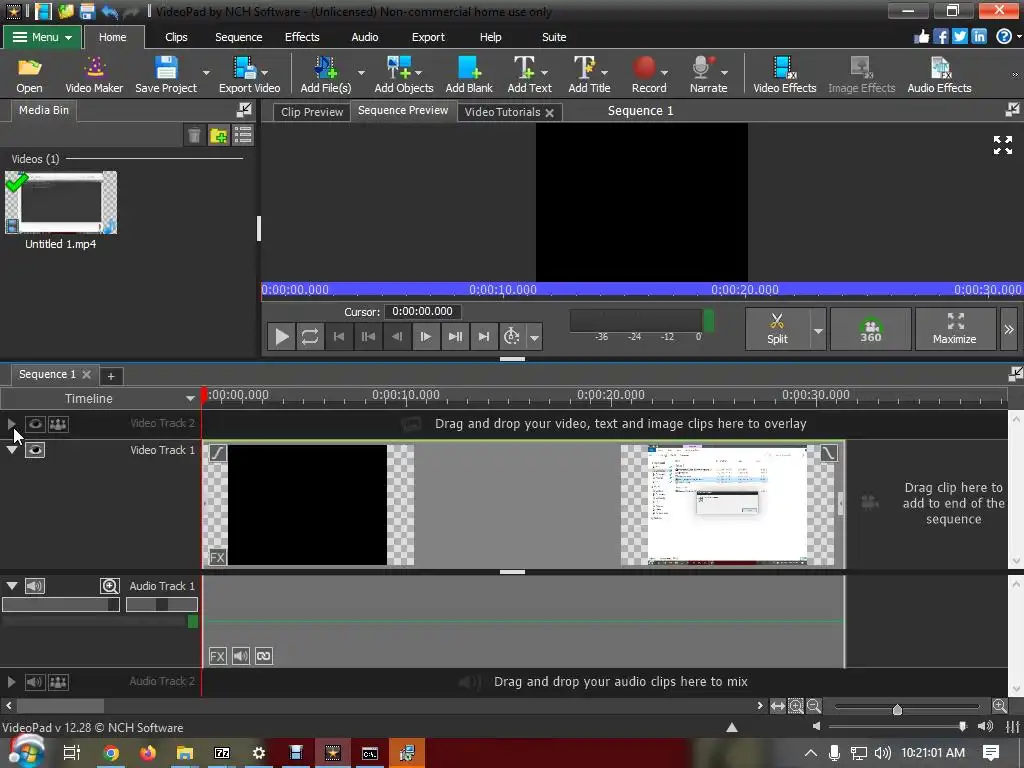
Task: Delete selected media using the bin trash icon
Action: coord(195,136)
